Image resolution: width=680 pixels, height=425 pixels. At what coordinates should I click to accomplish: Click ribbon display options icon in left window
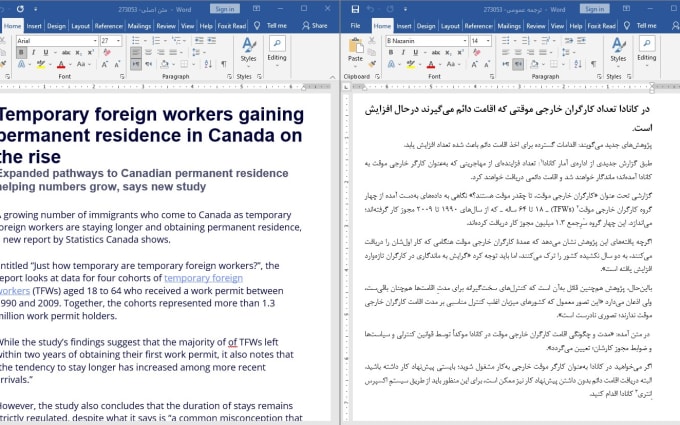(256, 9)
